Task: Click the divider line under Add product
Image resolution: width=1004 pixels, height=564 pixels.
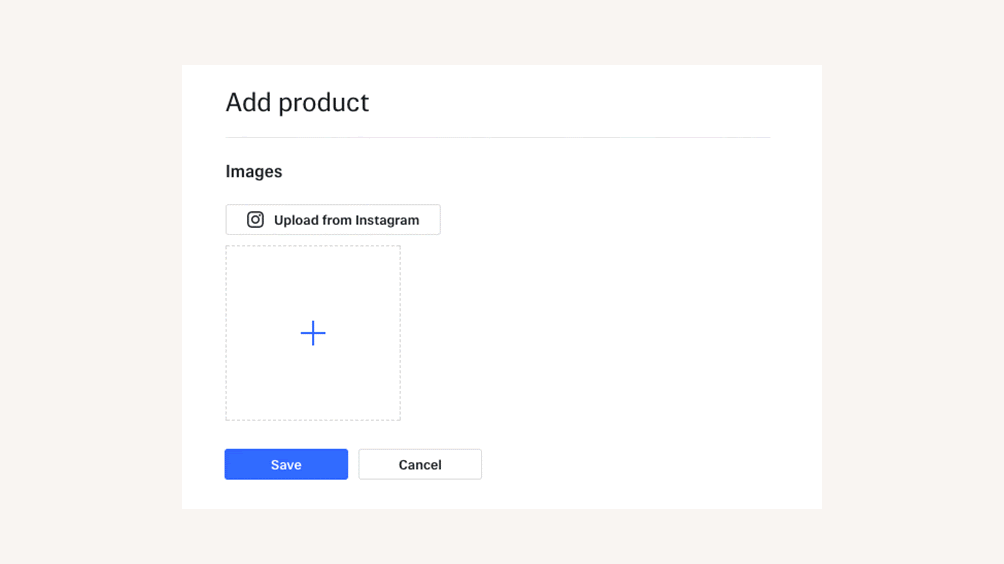Action: (498, 137)
